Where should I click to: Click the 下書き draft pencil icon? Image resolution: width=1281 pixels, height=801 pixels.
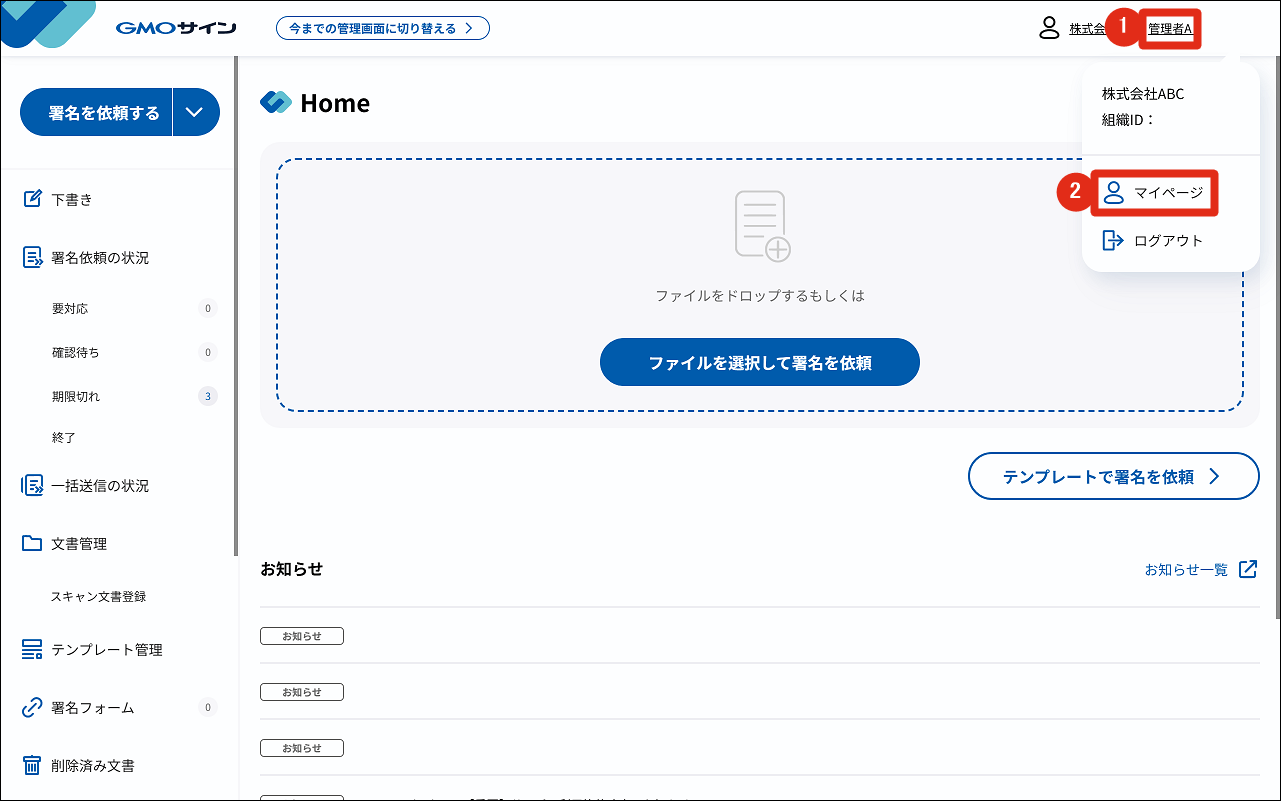click(32, 199)
